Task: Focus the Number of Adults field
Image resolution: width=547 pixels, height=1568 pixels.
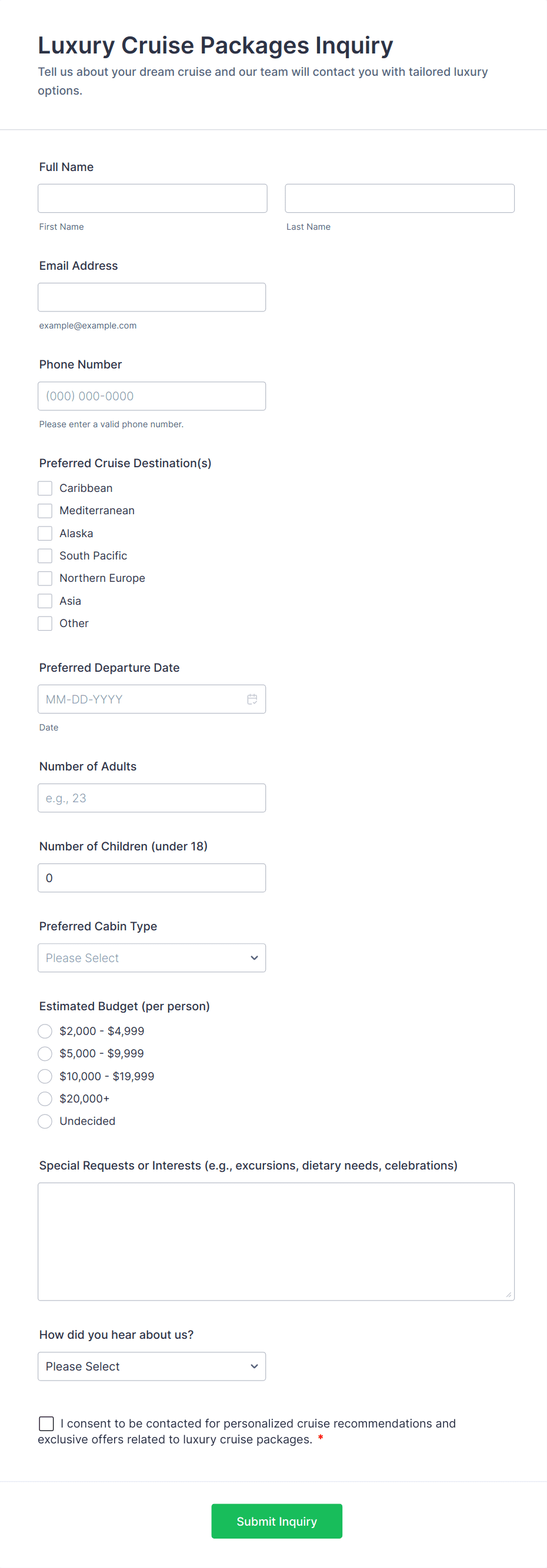Action: tap(152, 798)
